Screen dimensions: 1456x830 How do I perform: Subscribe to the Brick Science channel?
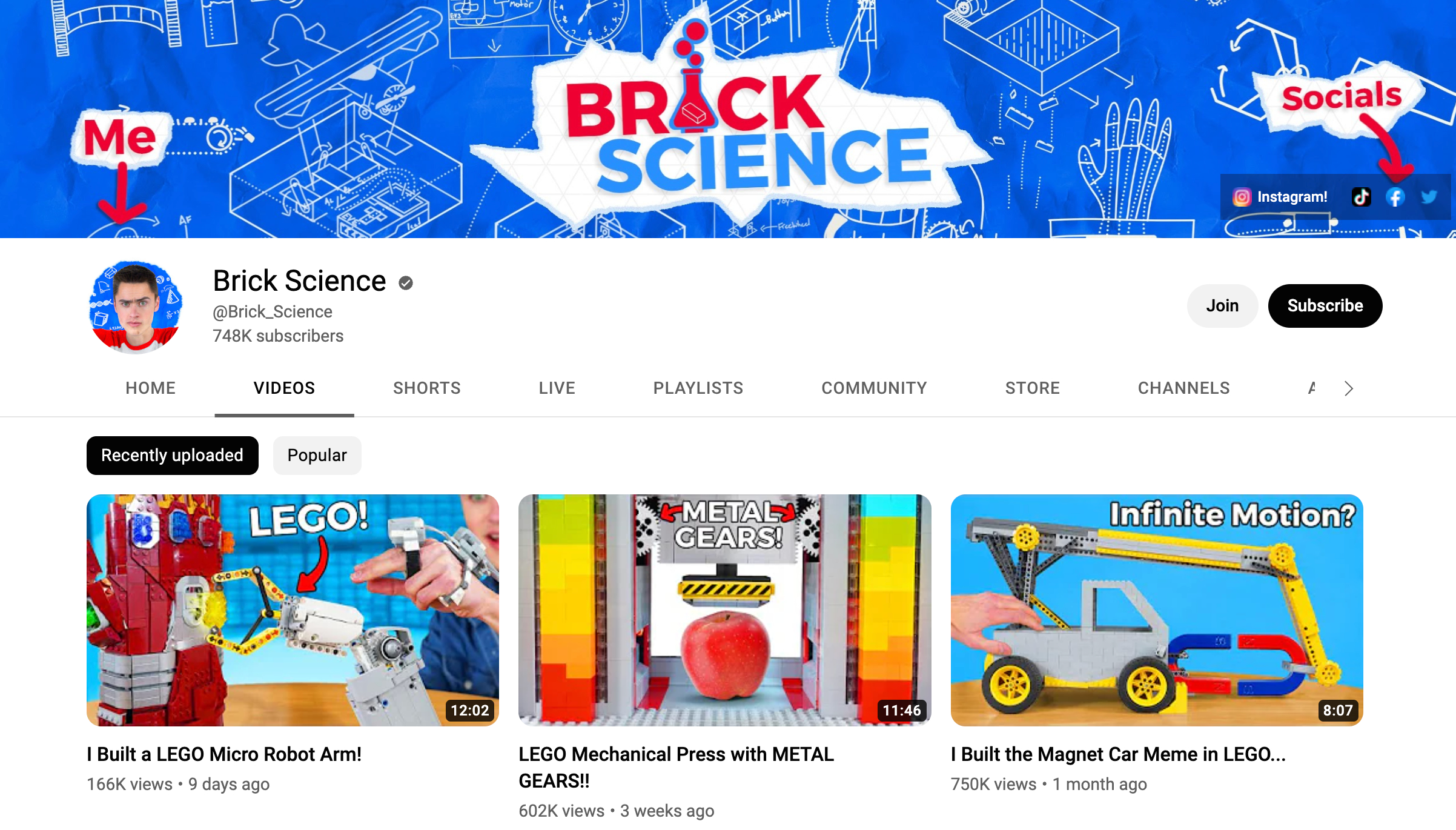(x=1325, y=306)
